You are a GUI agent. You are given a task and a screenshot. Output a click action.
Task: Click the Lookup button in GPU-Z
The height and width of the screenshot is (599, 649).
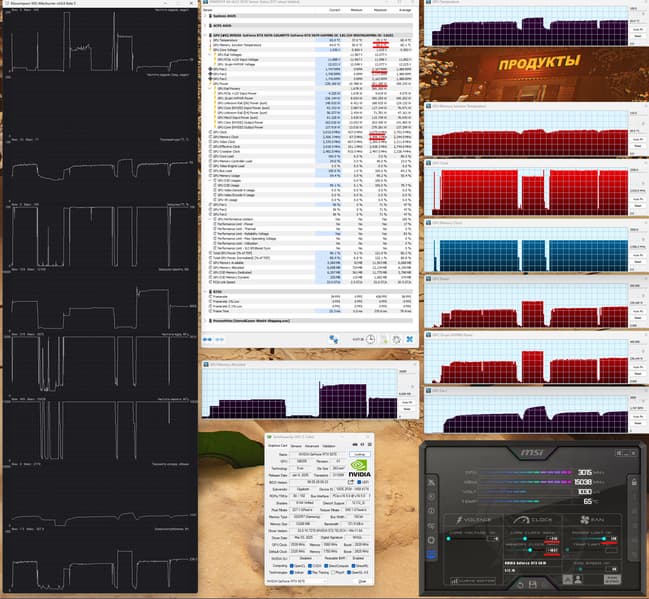360,455
